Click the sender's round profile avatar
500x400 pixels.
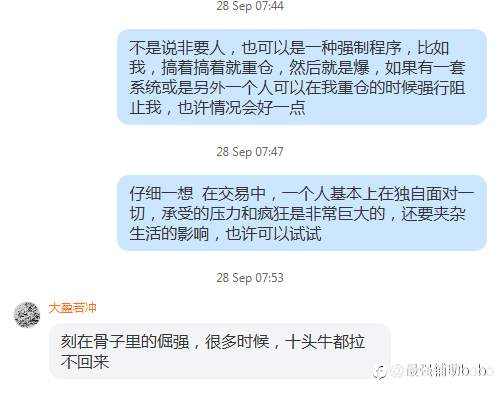coord(27,315)
